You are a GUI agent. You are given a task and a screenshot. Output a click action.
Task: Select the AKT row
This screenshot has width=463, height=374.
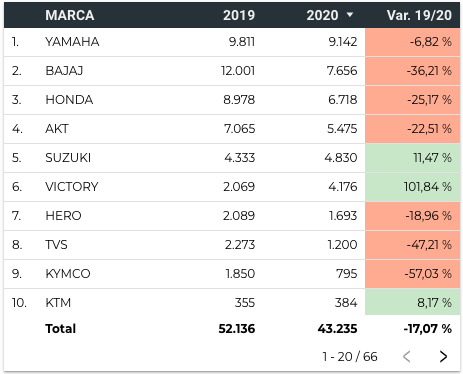pyautogui.click(x=232, y=129)
